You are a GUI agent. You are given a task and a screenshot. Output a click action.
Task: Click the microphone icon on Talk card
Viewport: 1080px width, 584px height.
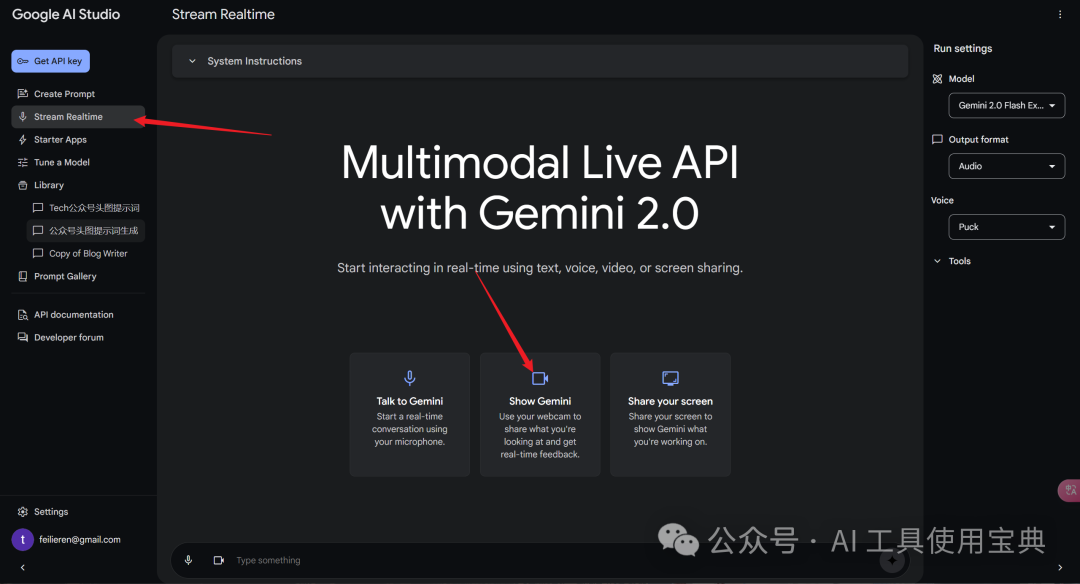(x=410, y=377)
